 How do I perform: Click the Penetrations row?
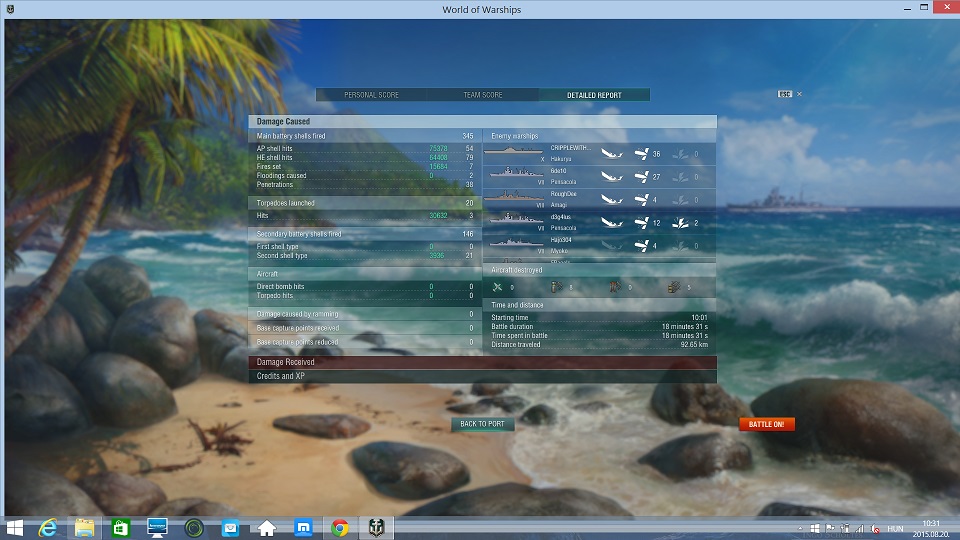pyautogui.click(x=365, y=184)
